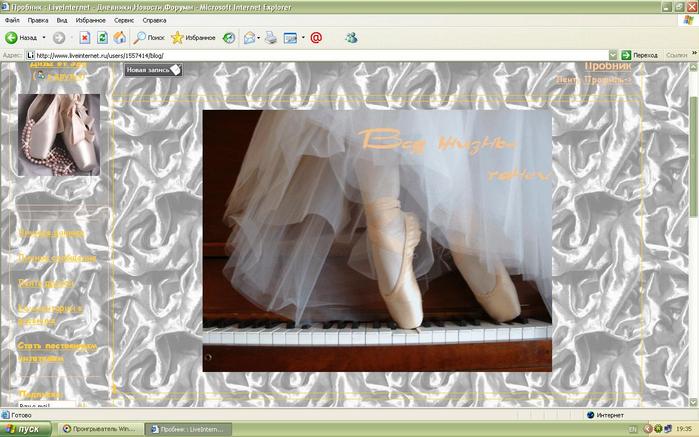Click the red @ toolbar icon

(316, 38)
